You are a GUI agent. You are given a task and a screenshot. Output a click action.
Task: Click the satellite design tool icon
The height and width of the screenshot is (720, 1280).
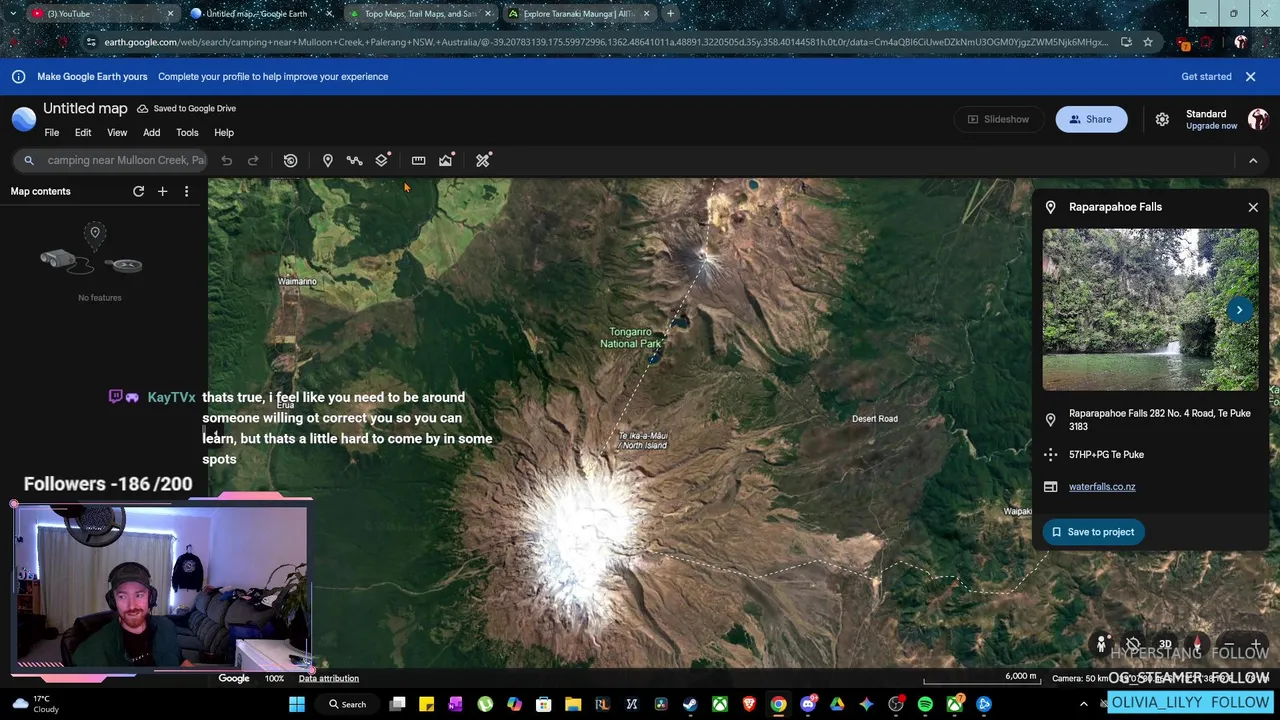coord(483,160)
